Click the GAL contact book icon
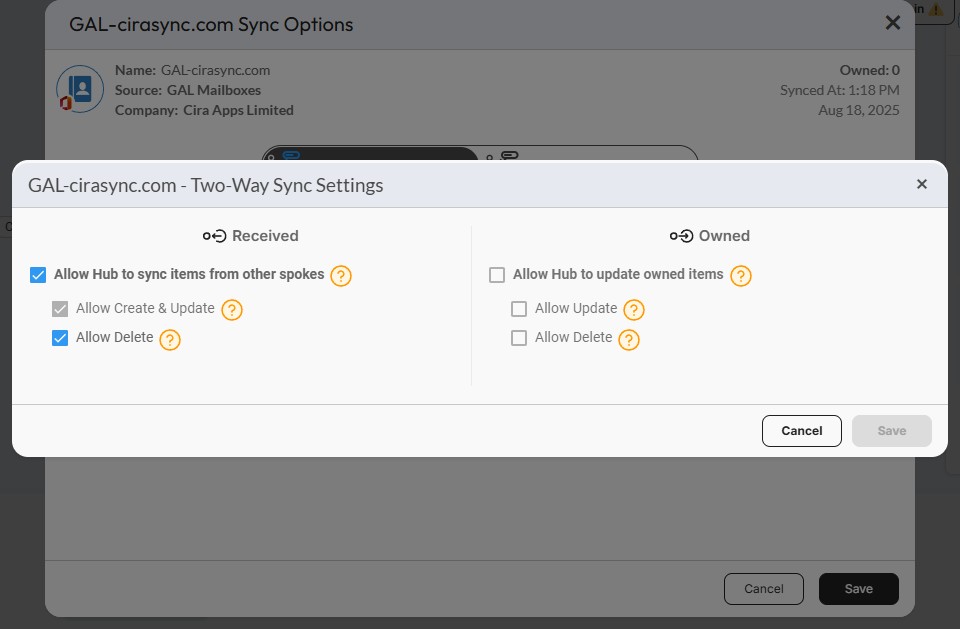Screen dimensions: 960x629 coord(80,89)
